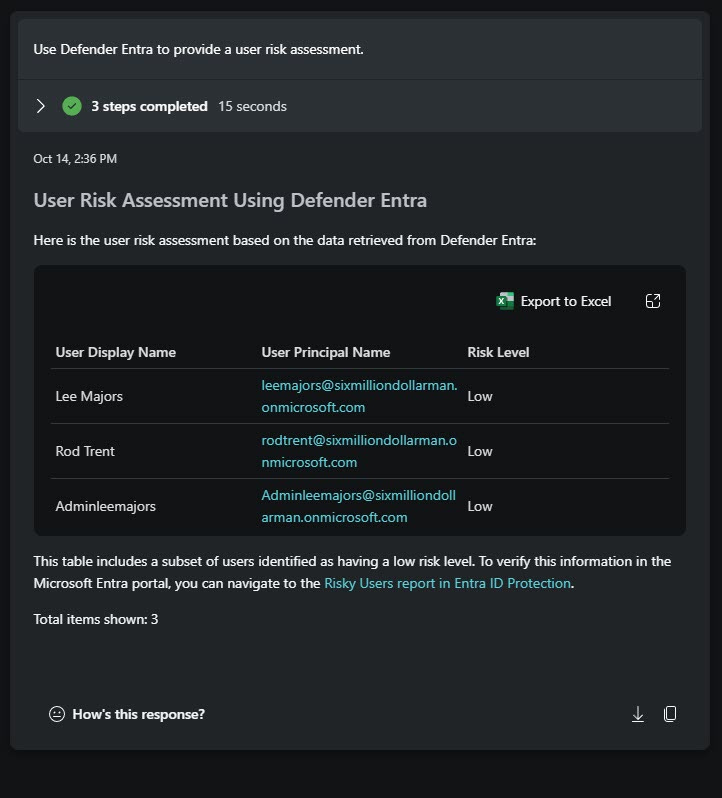
Task: Click the Low risk cell for Lee Majors
Action: point(480,396)
